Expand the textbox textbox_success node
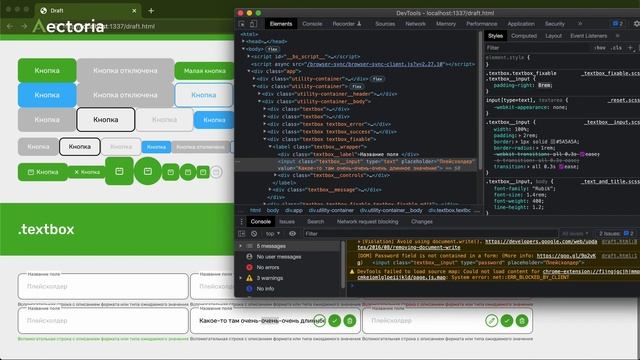 coord(264,132)
